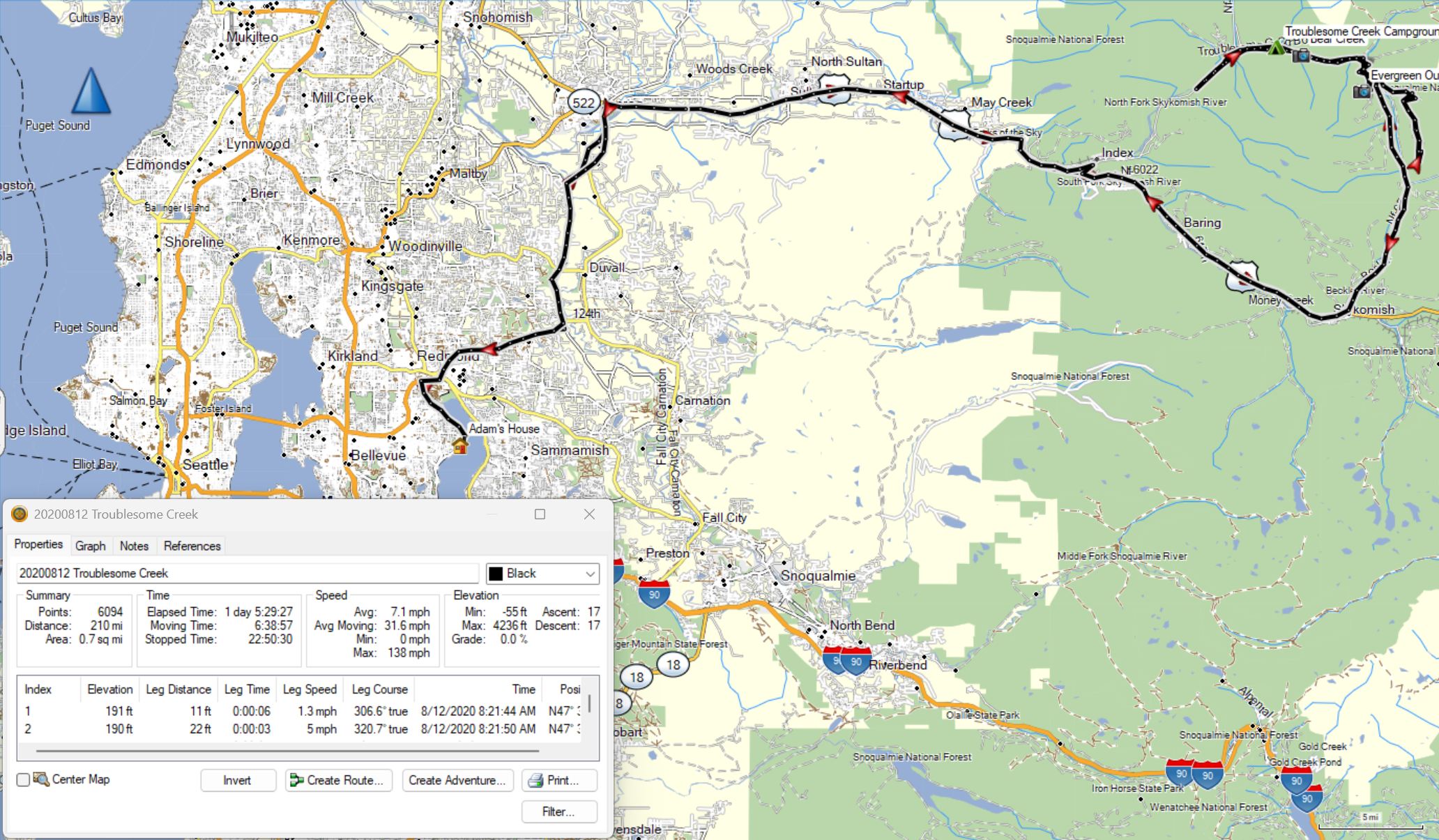Click the 522 highway shield marker
The image size is (1439, 840).
[x=583, y=103]
